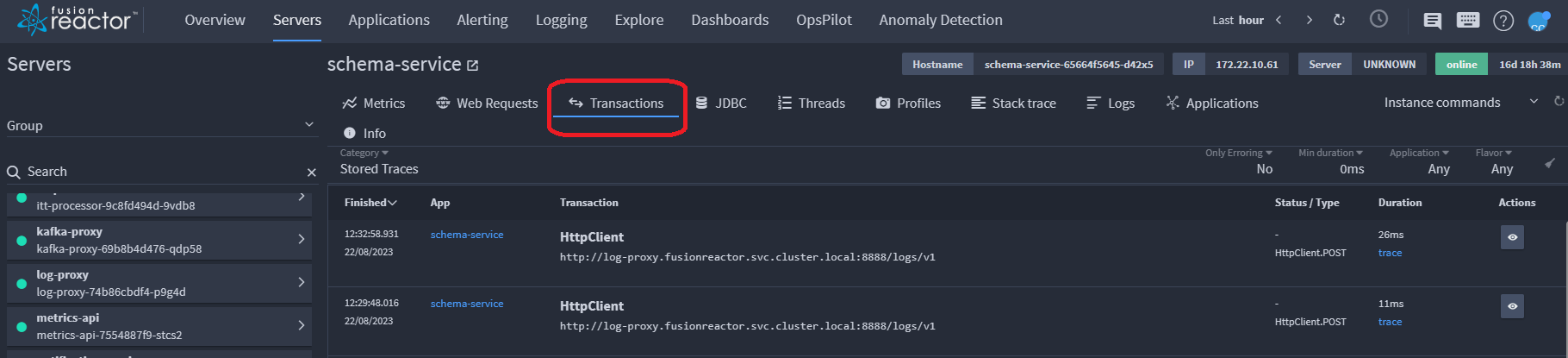Open the Stack trace tab
This screenshot has height=358, width=1568.
pos(1013,103)
